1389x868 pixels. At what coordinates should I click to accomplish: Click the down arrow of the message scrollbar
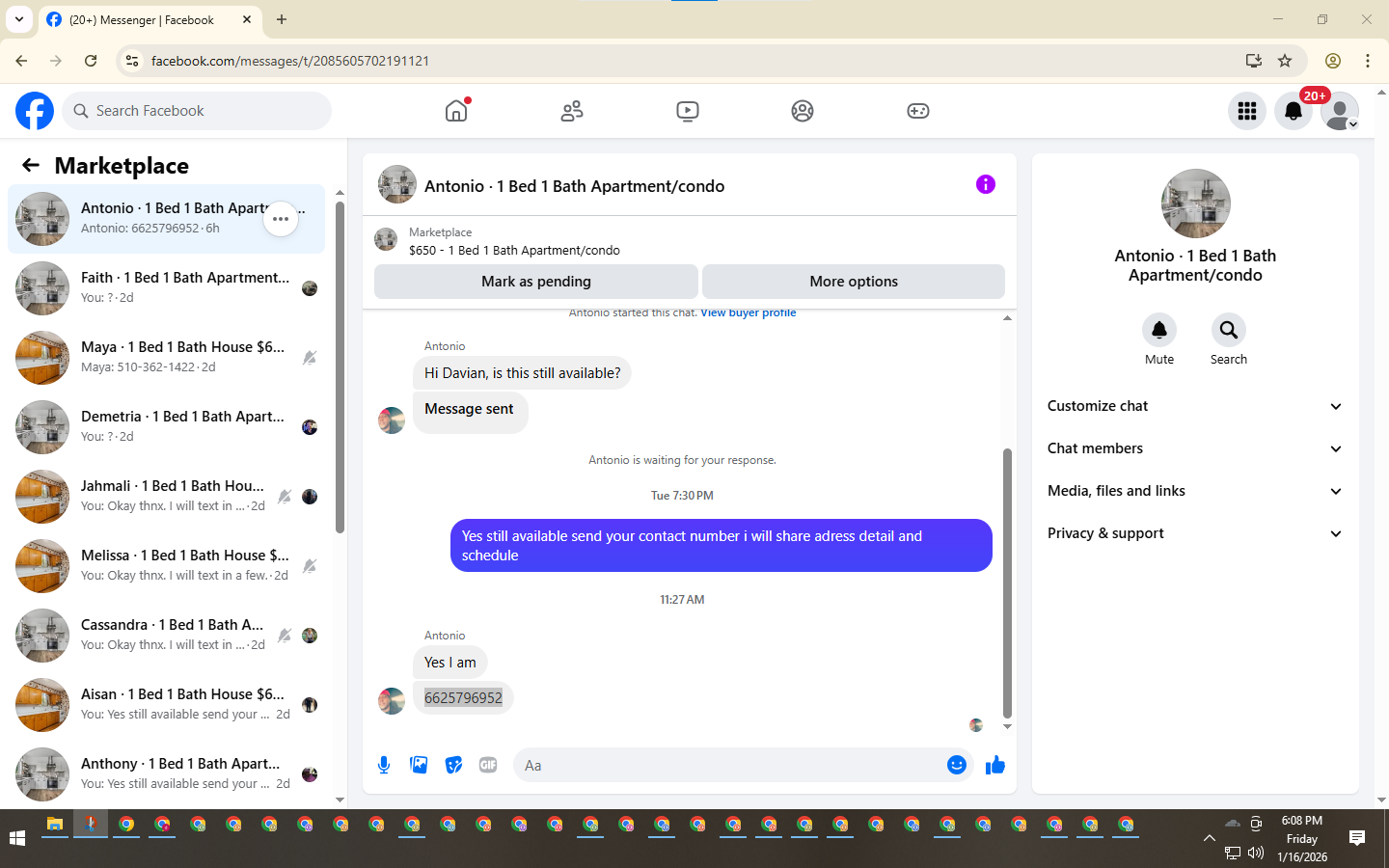pos(1007,727)
